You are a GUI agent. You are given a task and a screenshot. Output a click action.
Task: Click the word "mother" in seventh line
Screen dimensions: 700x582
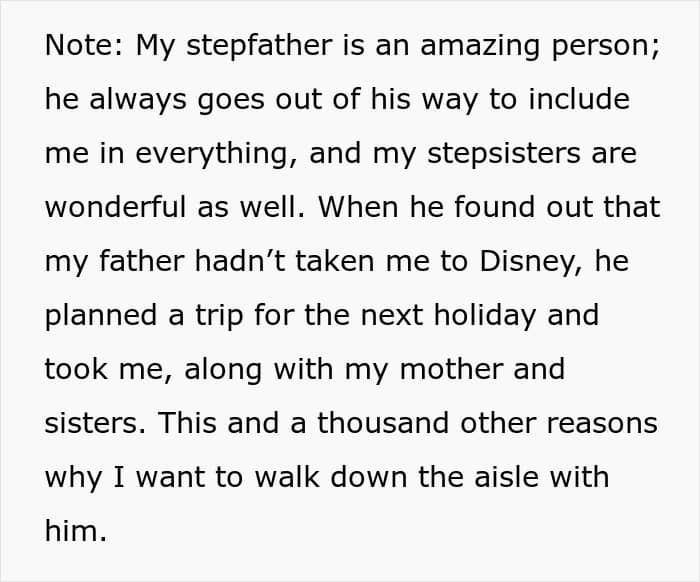(x=451, y=369)
